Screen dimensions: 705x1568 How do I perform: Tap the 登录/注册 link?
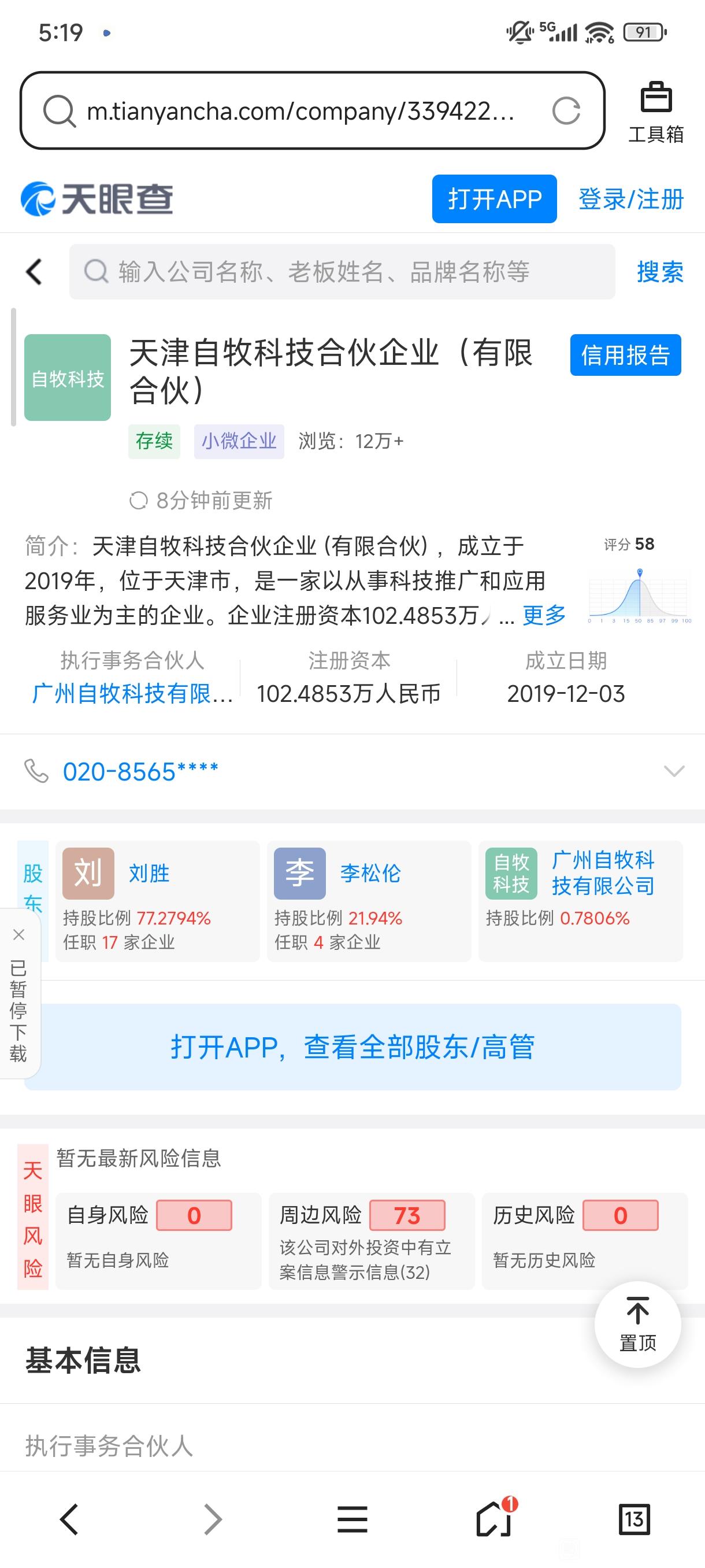(631, 199)
